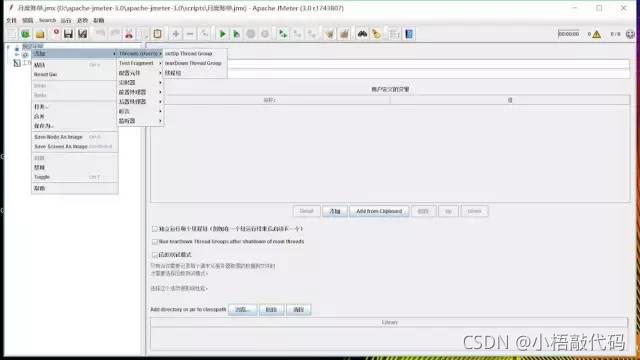The image size is (640, 360).
Task: Toggle the run thread groups consecutively checkbox
Action: click(x=155, y=229)
